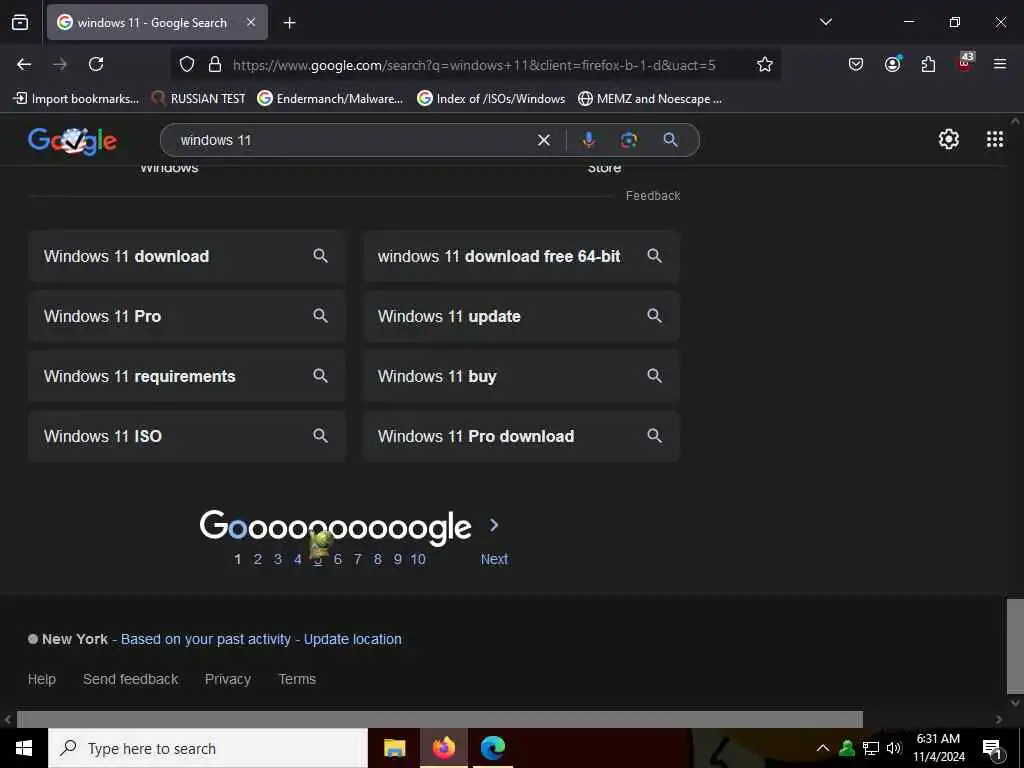
Task: Open Send feedback footer link
Action: tap(131, 679)
